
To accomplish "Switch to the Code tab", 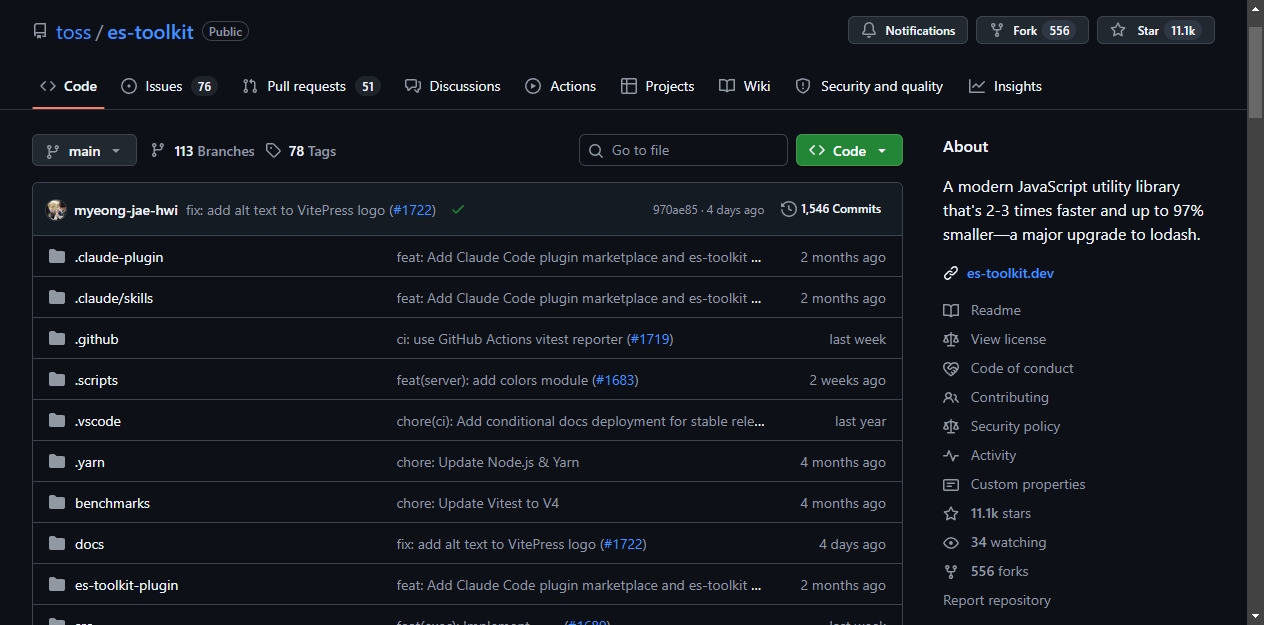I will pos(68,86).
